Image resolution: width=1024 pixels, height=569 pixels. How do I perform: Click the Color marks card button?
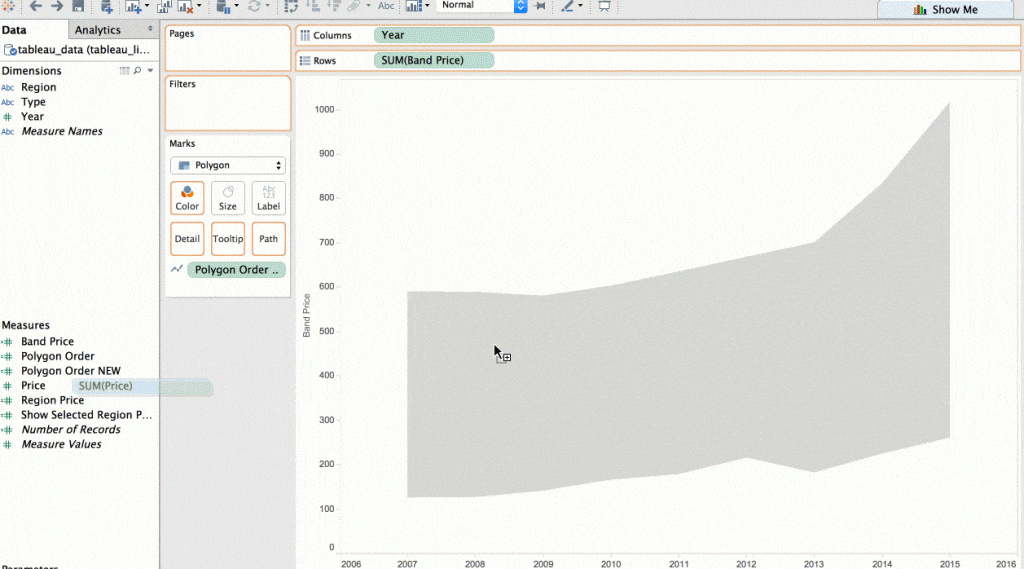point(187,198)
